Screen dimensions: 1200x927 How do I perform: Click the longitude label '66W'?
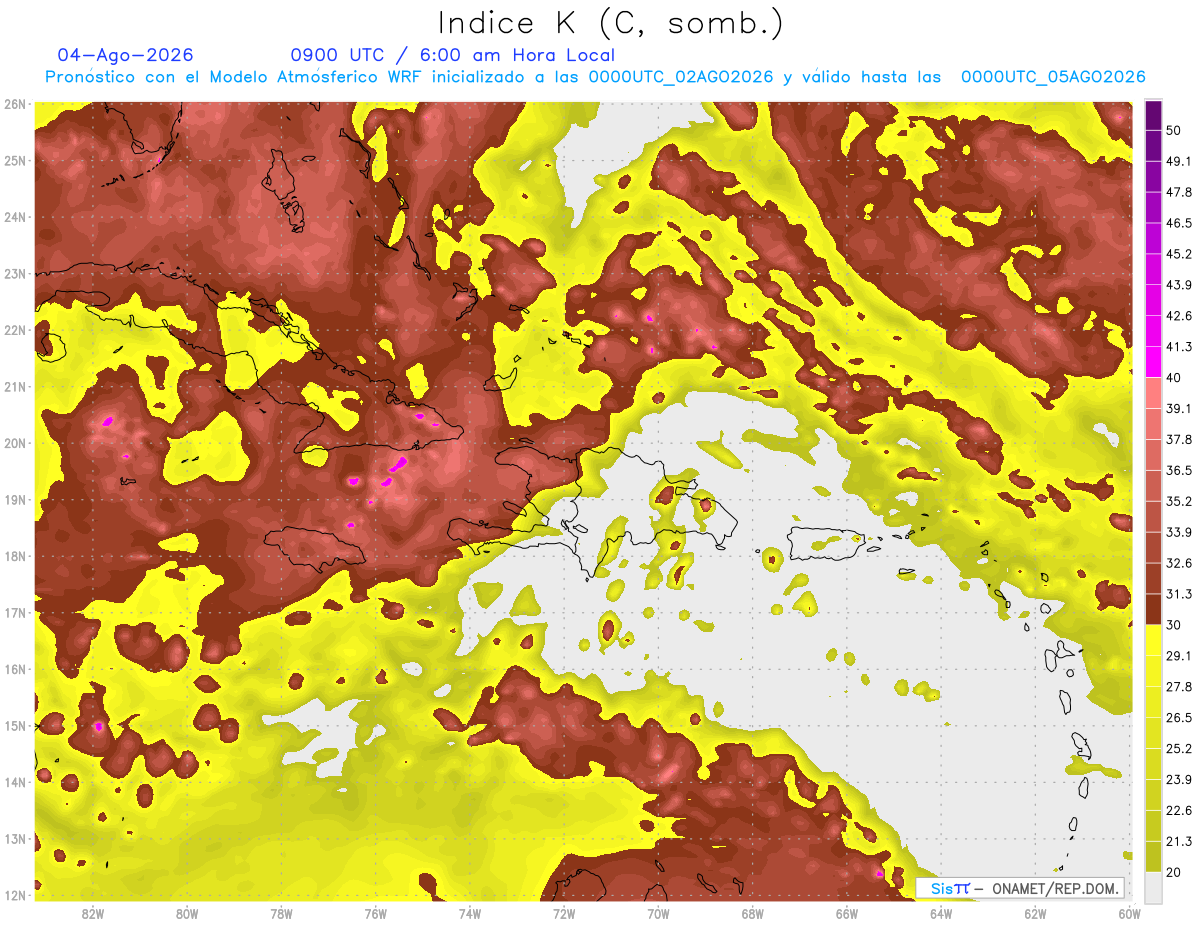[x=846, y=914]
